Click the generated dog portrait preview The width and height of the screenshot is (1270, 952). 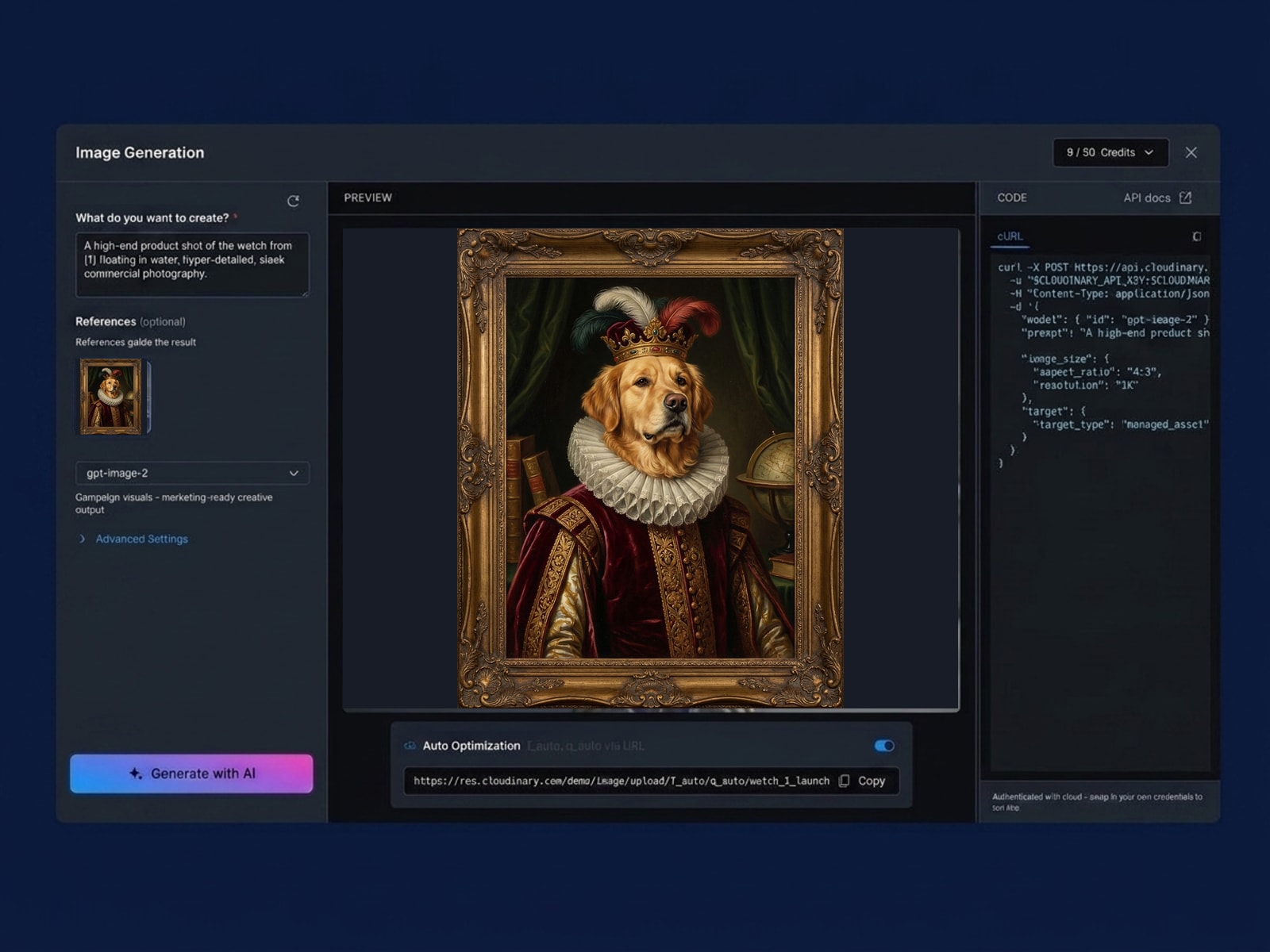coord(650,468)
